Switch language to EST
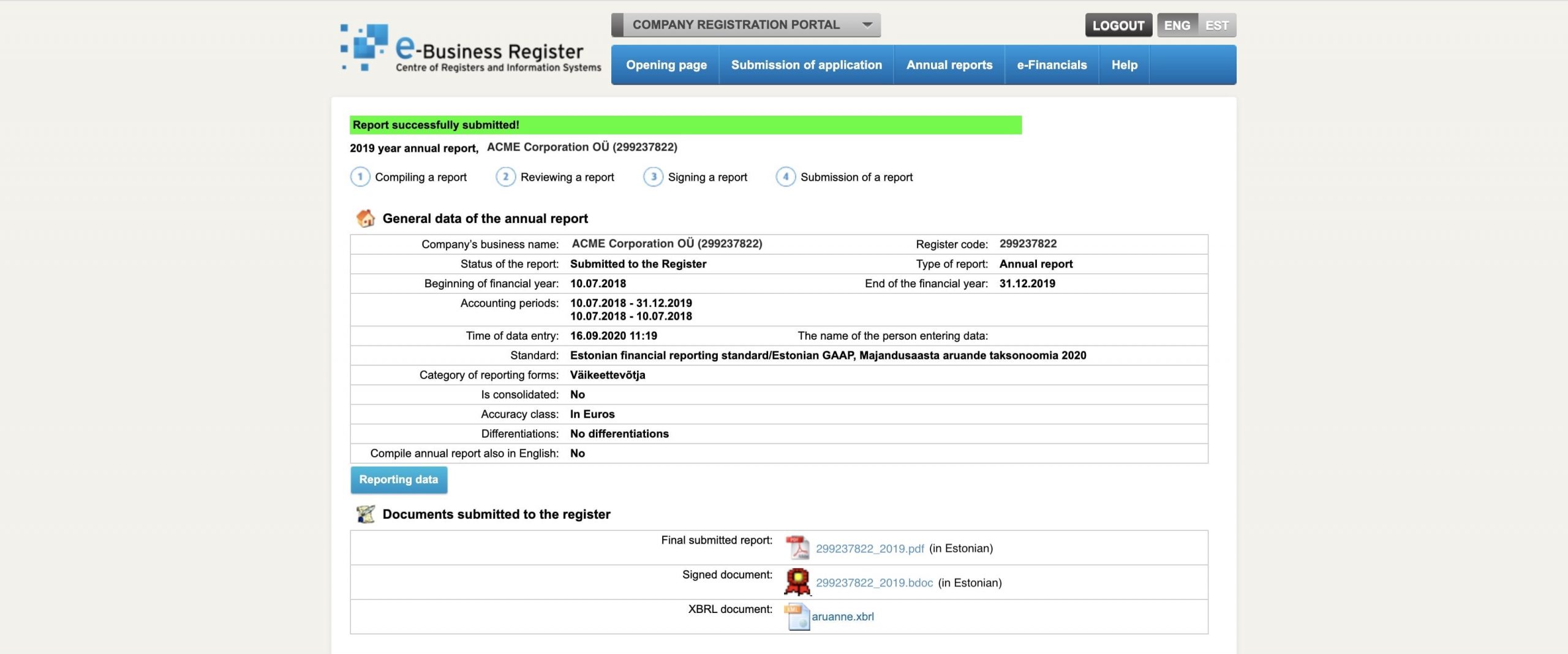Screen dimensions: 1568x654 pyautogui.click(x=1216, y=25)
